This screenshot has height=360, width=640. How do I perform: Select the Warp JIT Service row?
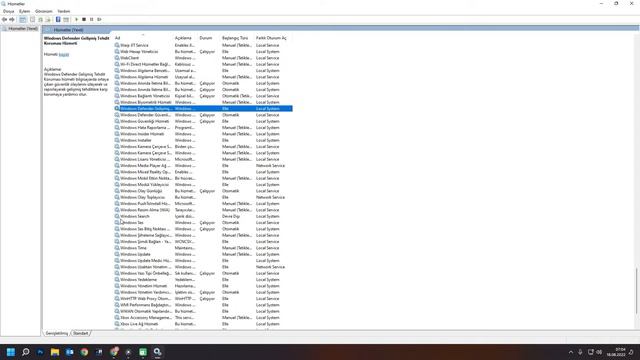(203, 45)
